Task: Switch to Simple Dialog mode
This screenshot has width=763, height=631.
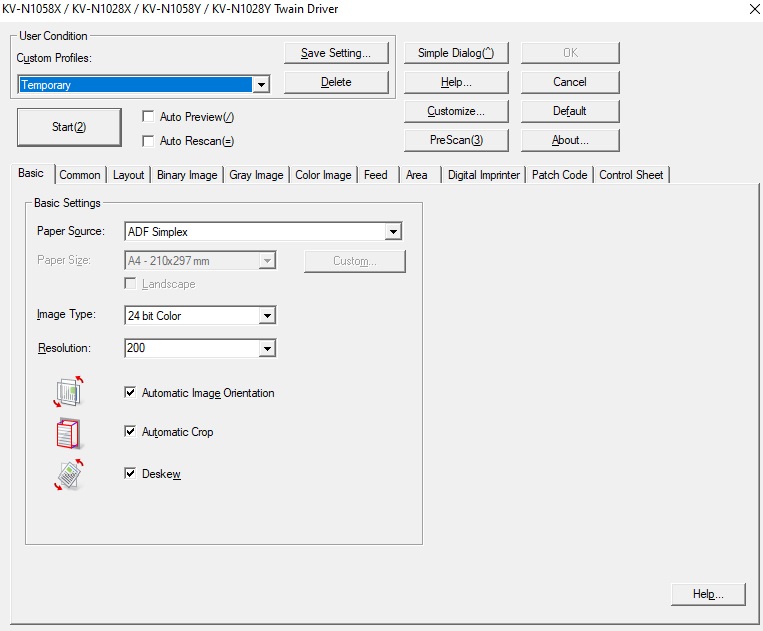Action: [456, 53]
